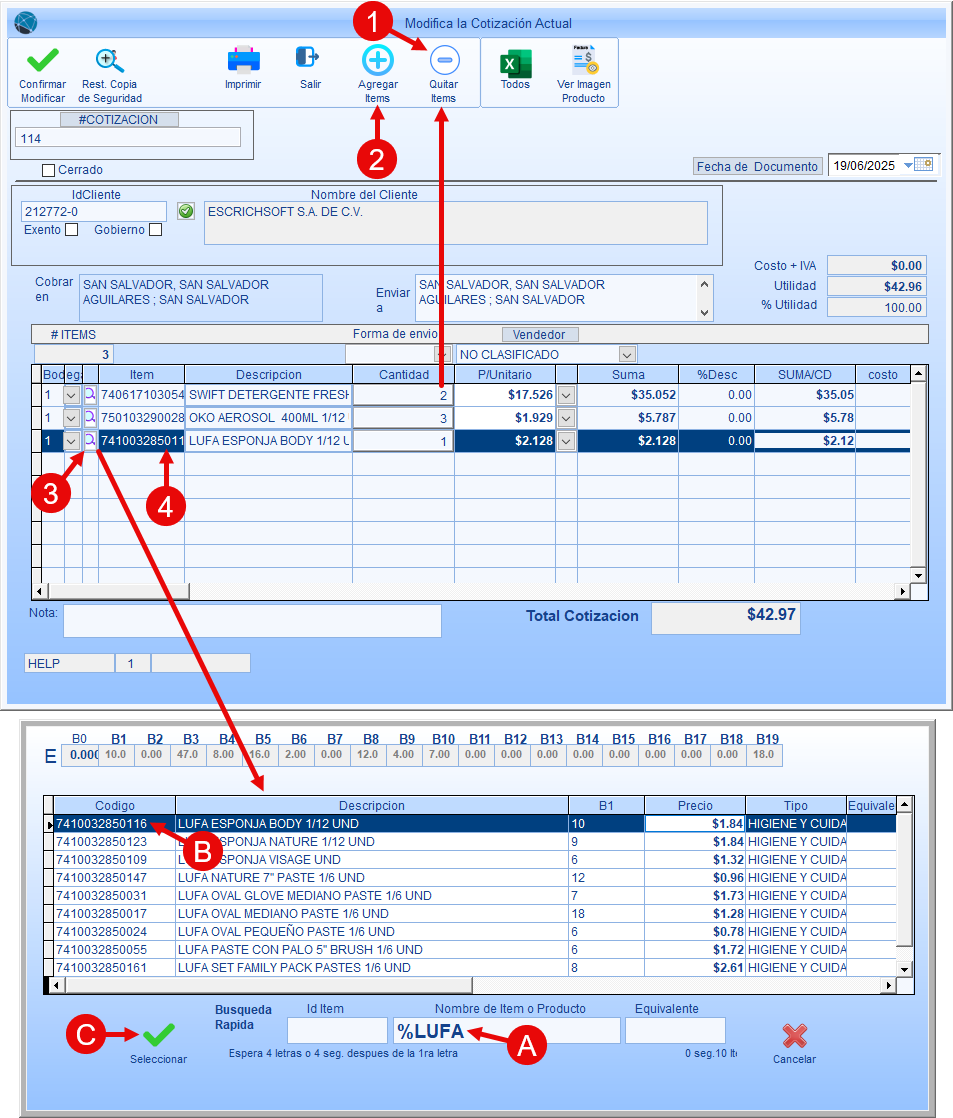Open Forma de envio dropdown
The image size is (953, 1118).
click(x=441, y=354)
